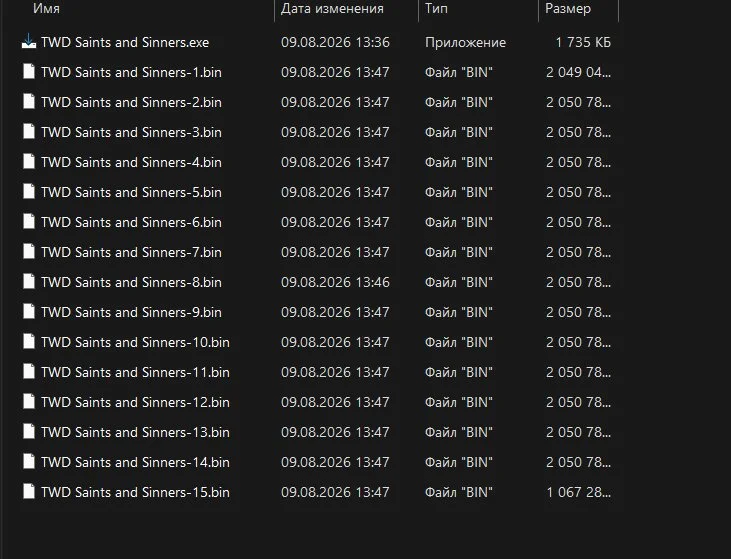Click the file icon of Sinners-8.bin

click(x=29, y=282)
